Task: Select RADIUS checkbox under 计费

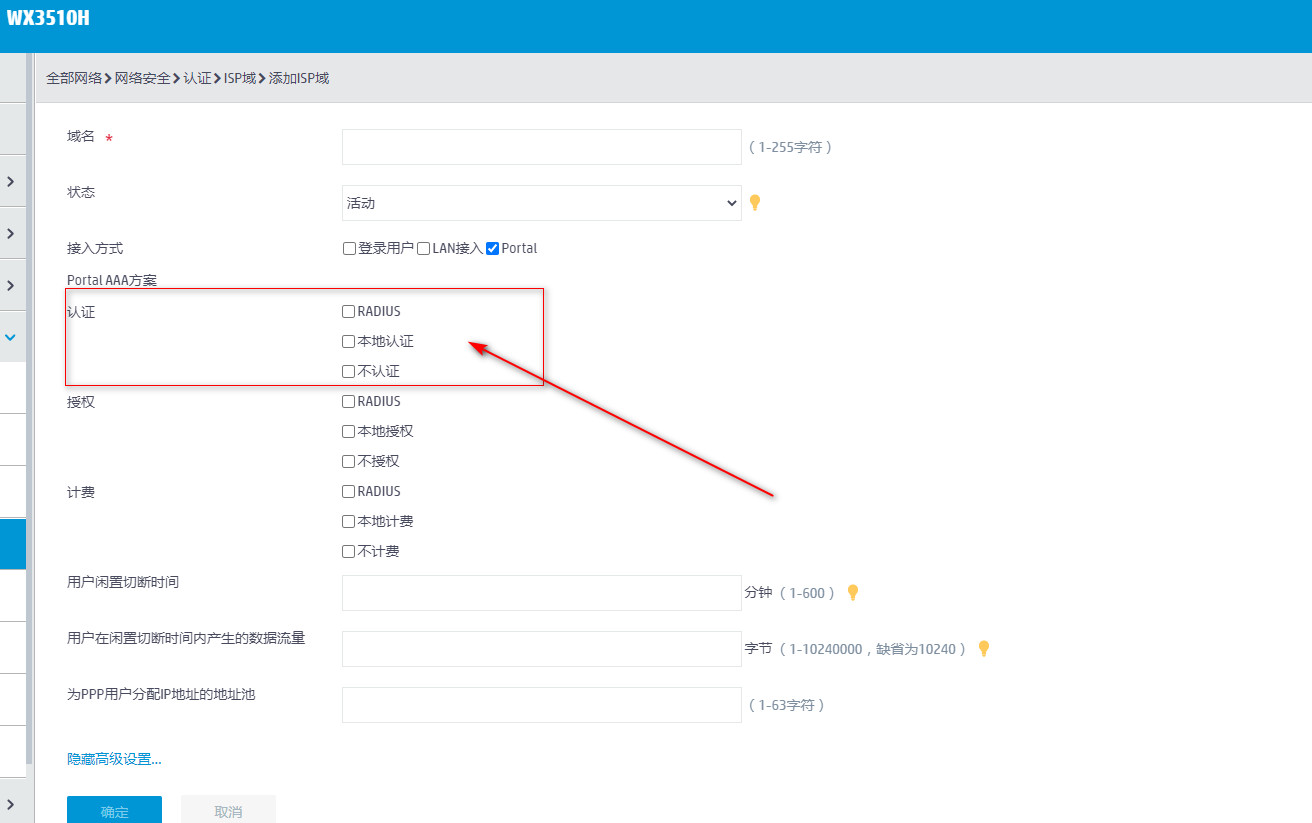Action: [348, 491]
